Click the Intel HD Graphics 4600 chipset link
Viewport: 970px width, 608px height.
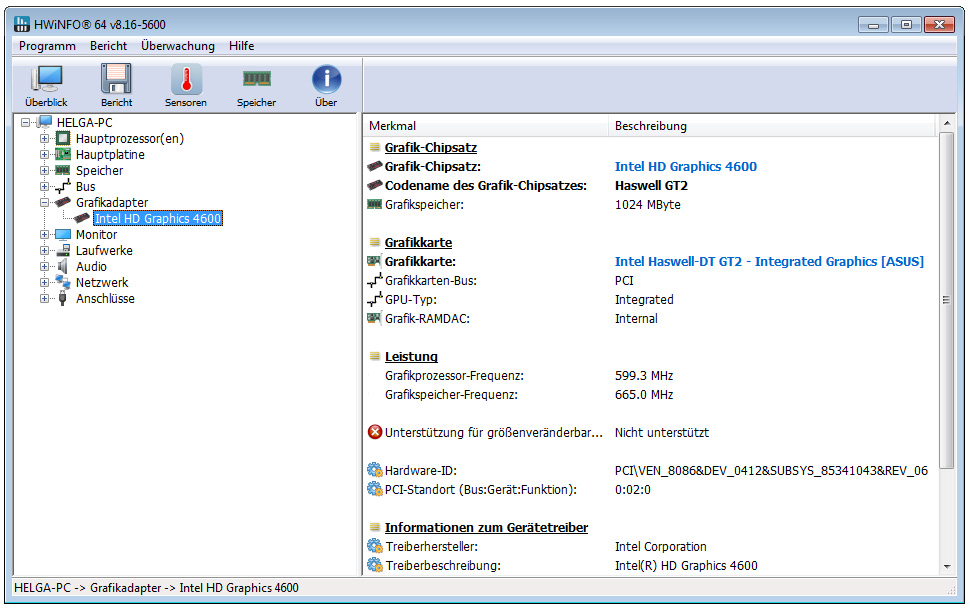[685, 167]
